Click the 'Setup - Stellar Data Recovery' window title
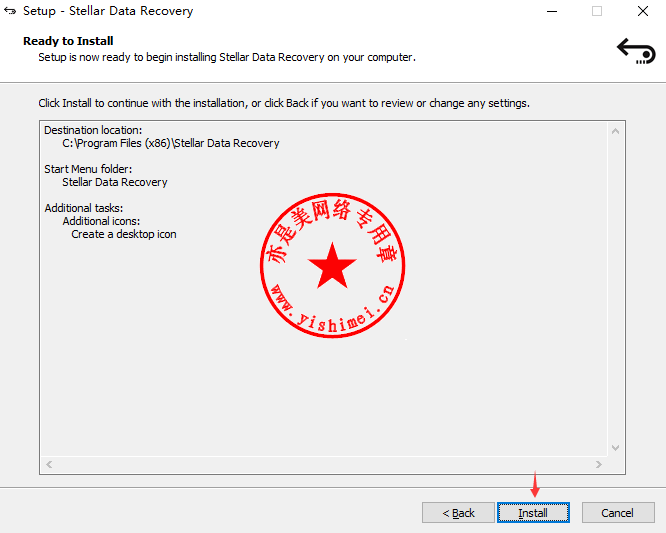 108,11
